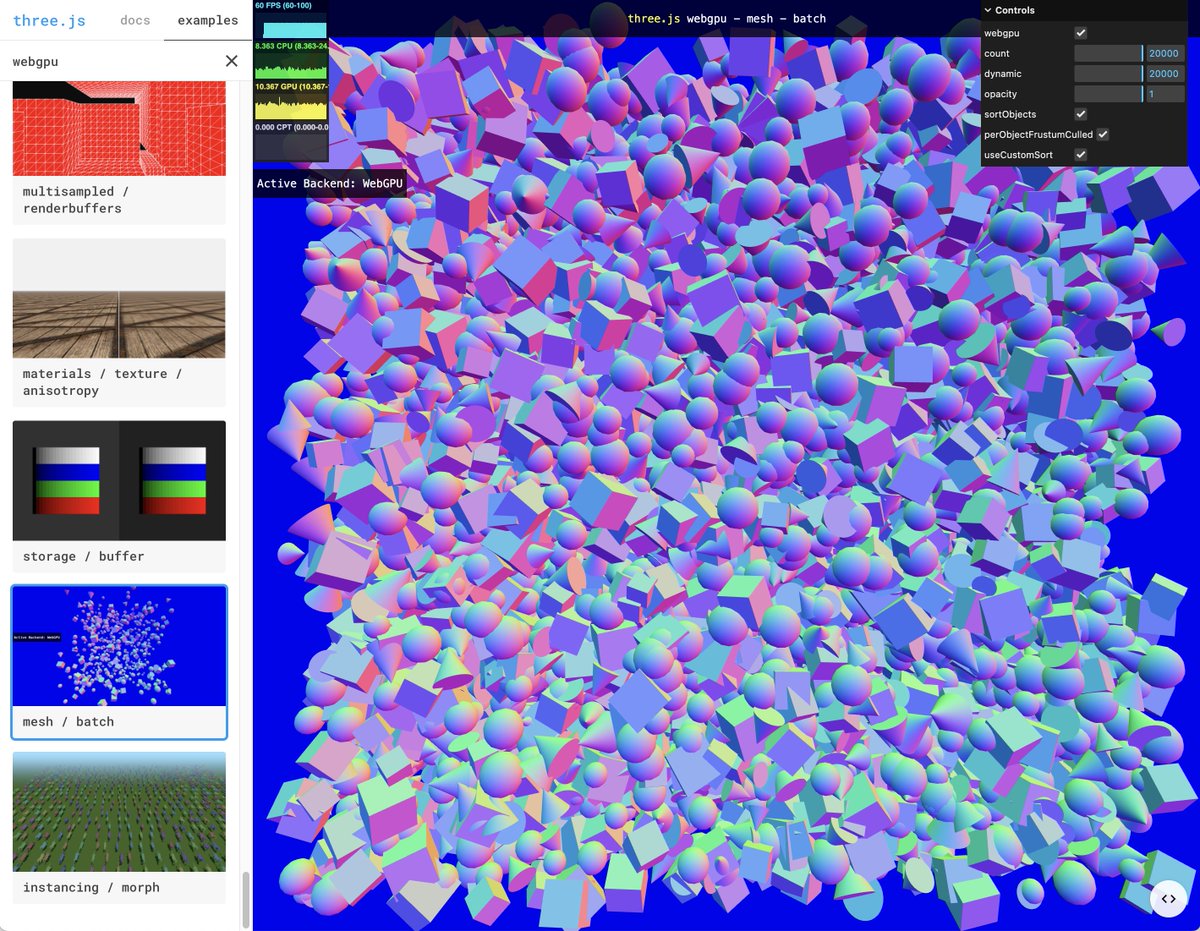Click the FPS stats graph panel
1200x931 pixels.
coord(291,20)
